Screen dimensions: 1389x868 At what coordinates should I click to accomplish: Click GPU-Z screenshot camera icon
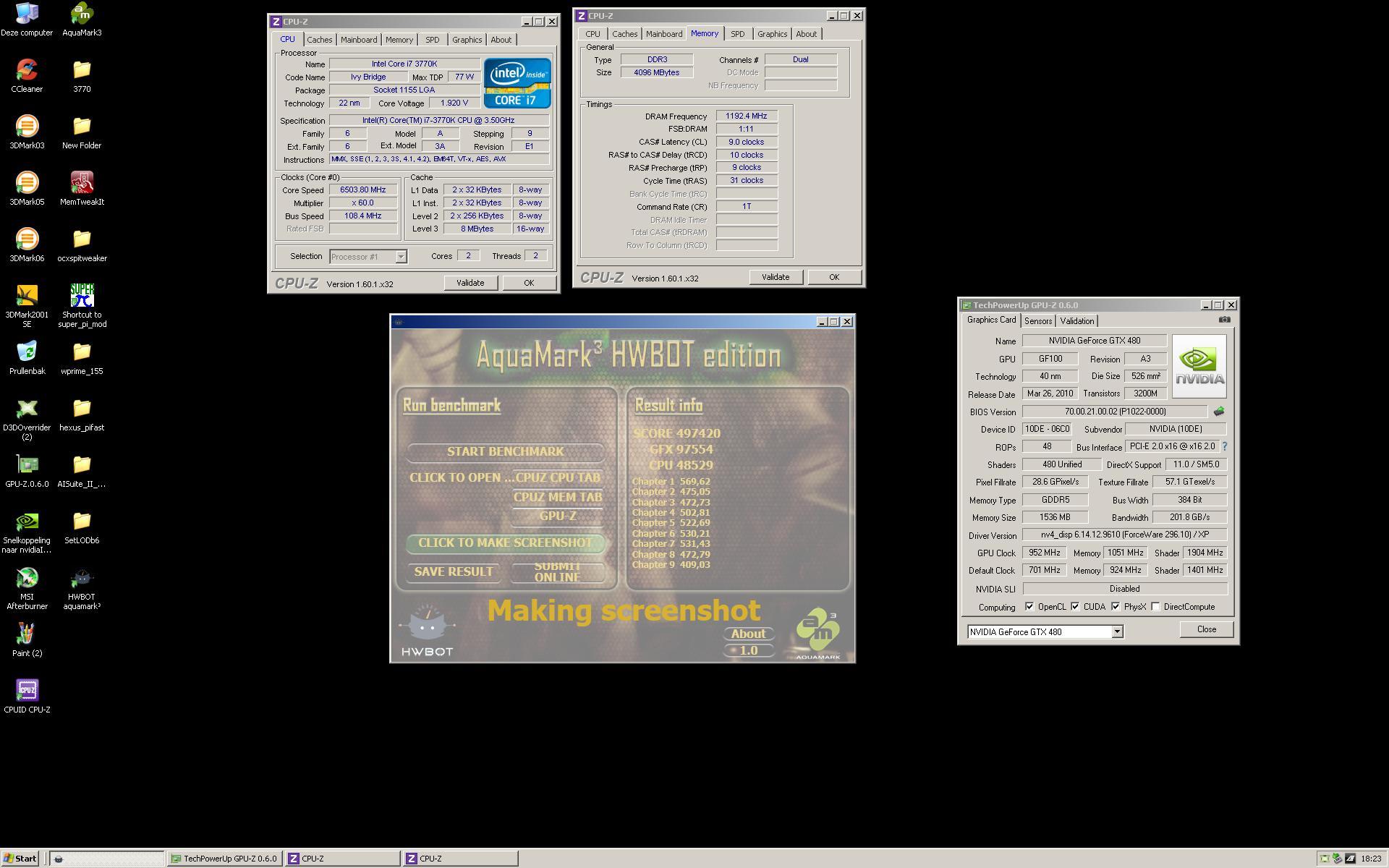tap(1224, 320)
